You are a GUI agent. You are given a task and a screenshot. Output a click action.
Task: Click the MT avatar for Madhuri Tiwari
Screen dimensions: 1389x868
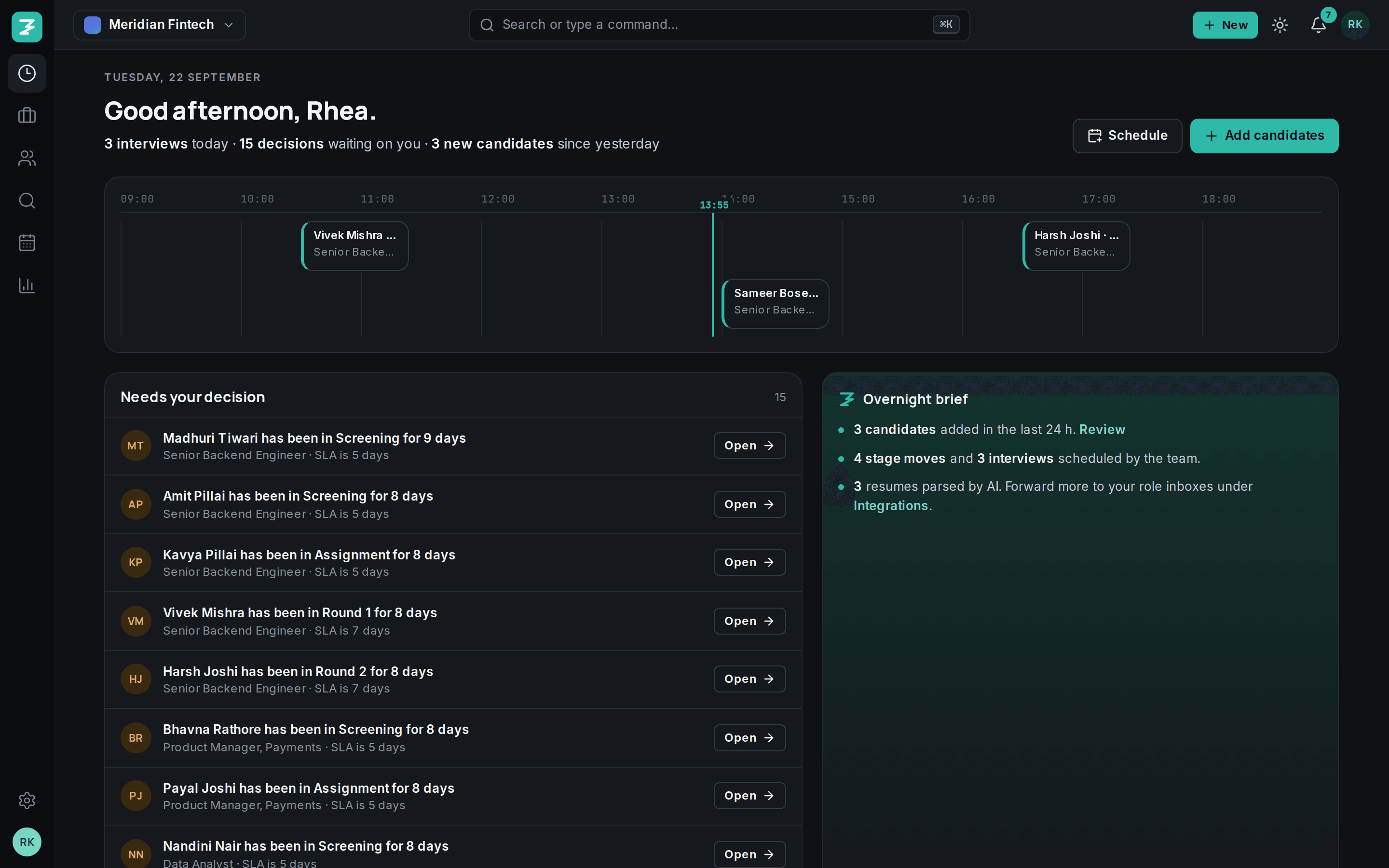click(136, 446)
